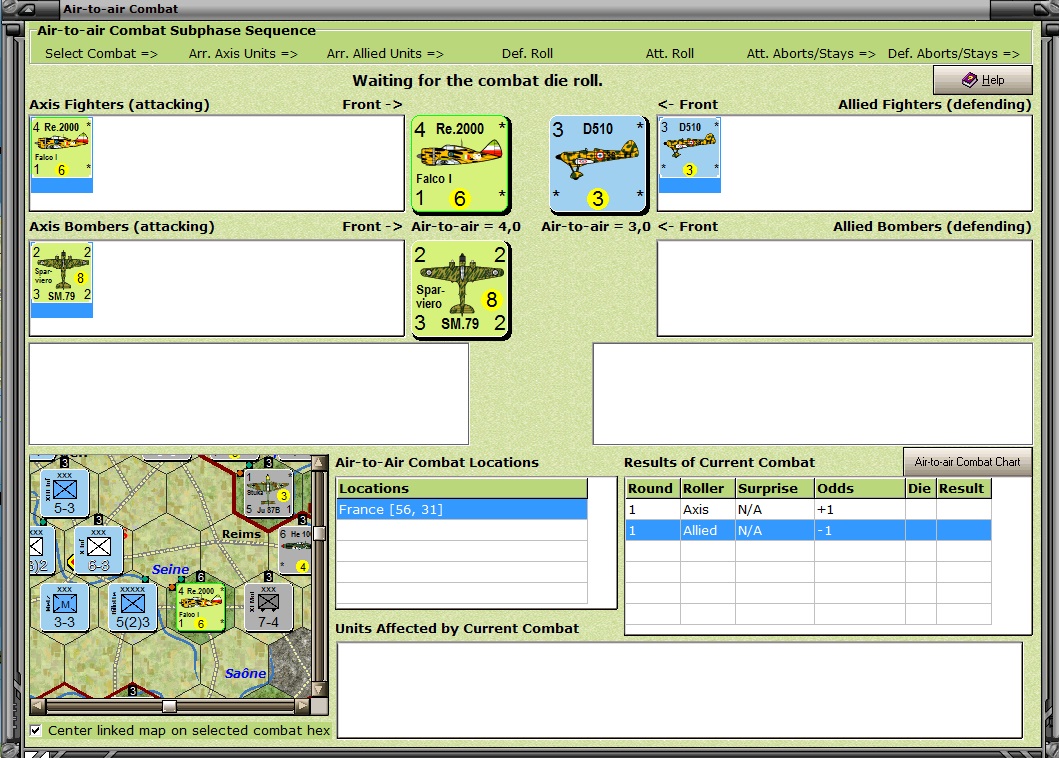1059x758 pixels.
Task: Select the Allied row in Results of Current Combat
Action: point(808,530)
